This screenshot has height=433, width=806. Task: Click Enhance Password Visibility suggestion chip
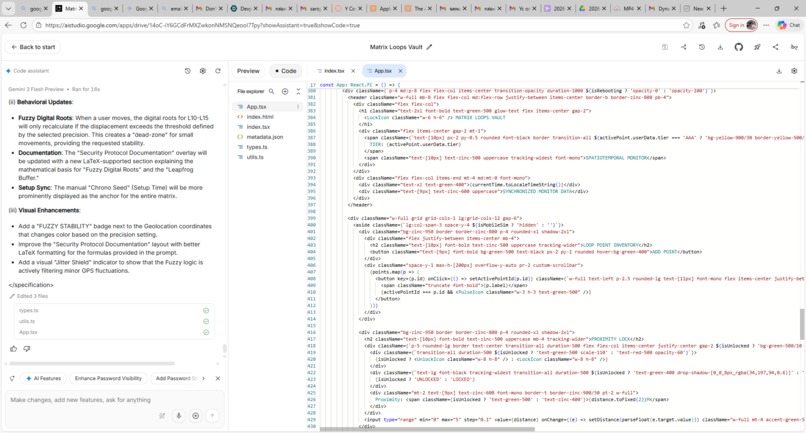[x=108, y=378]
